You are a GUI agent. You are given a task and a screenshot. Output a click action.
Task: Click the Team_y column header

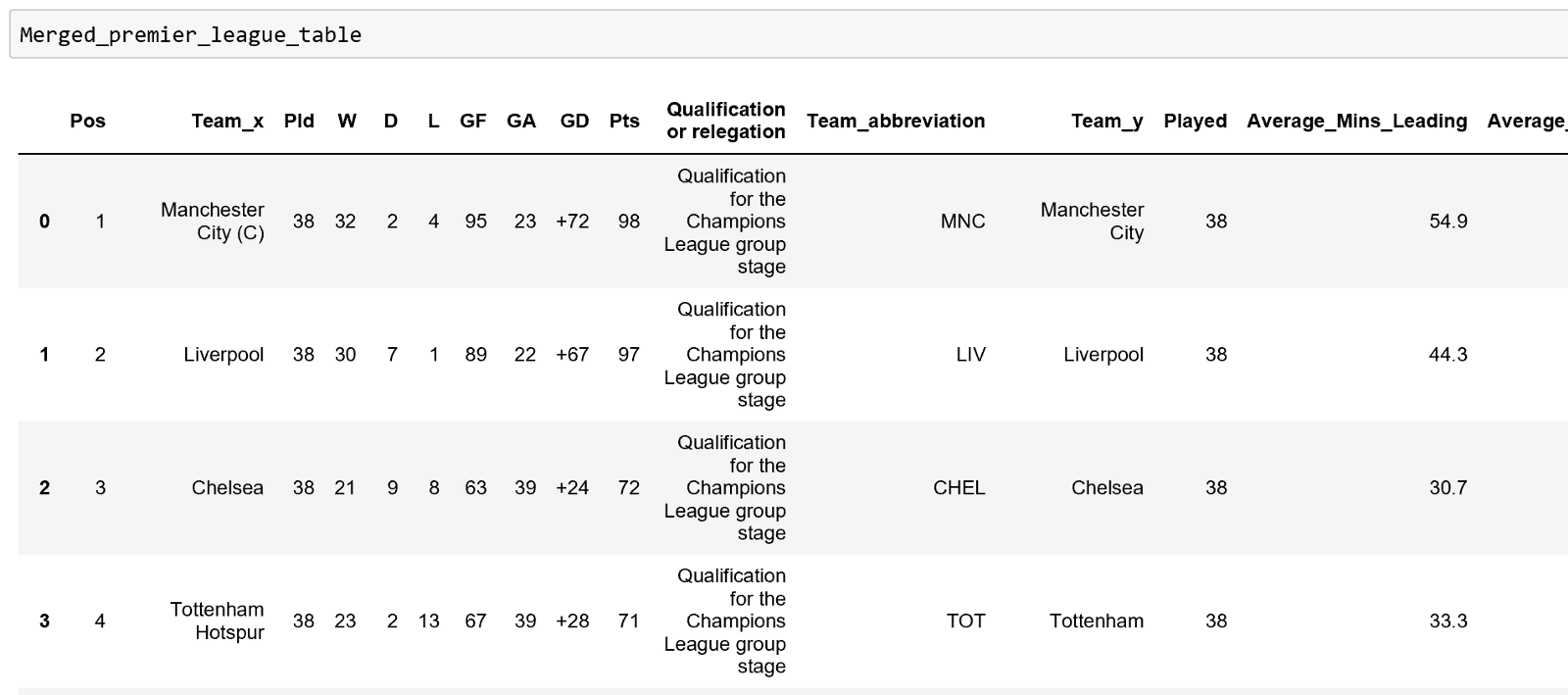pos(1106,122)
